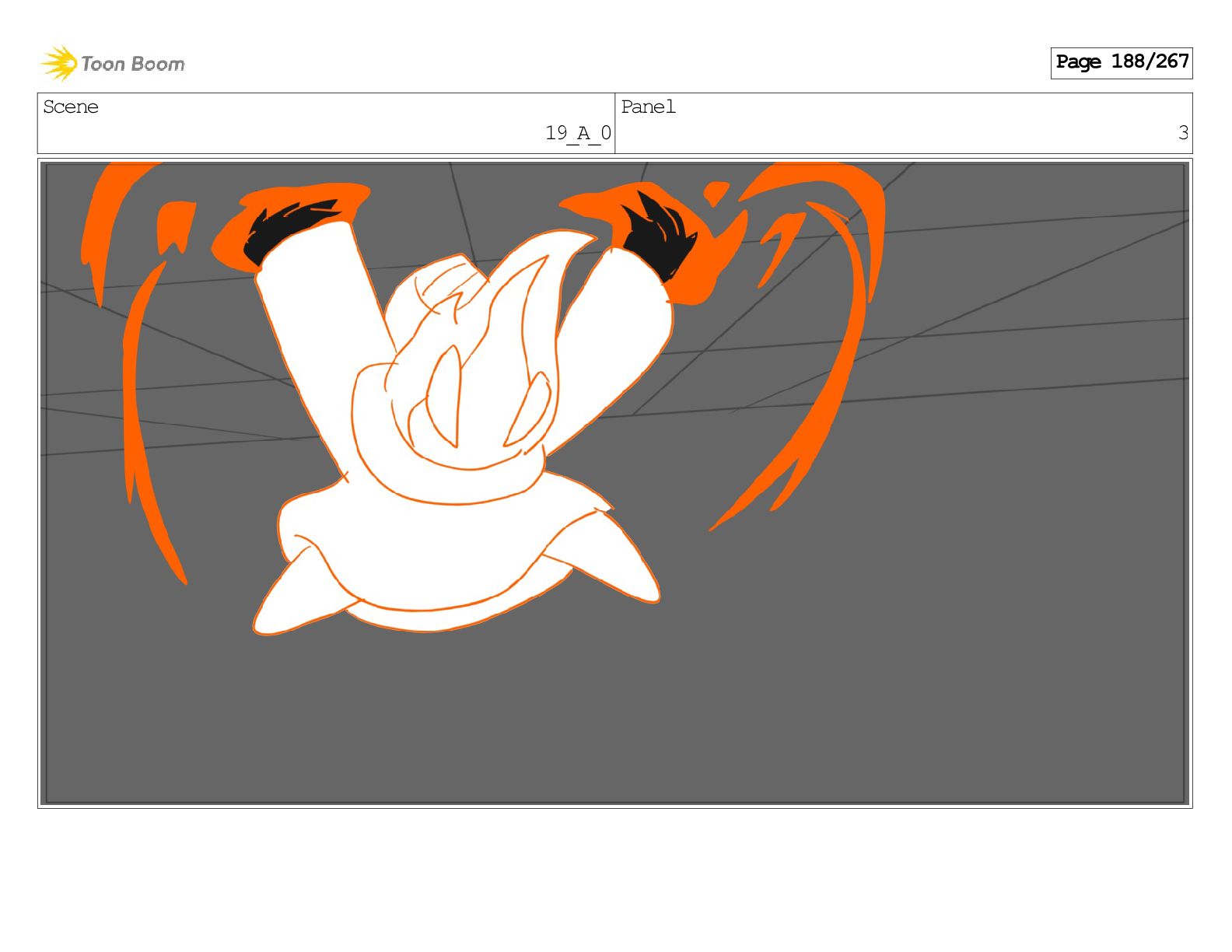Viewport: 1232px width, 952px height.
Task: Click the panel number 3
Action: 1183,133
